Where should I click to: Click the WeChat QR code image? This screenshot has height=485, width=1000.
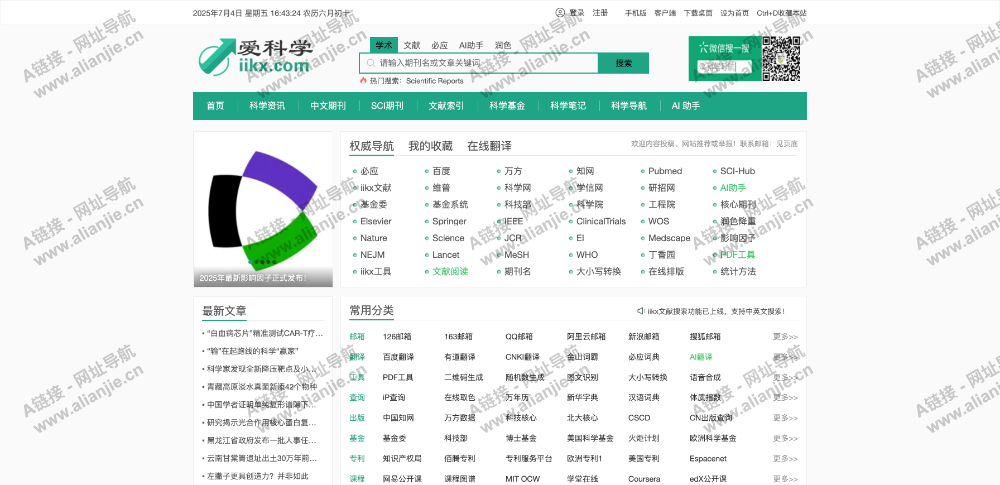781,59
